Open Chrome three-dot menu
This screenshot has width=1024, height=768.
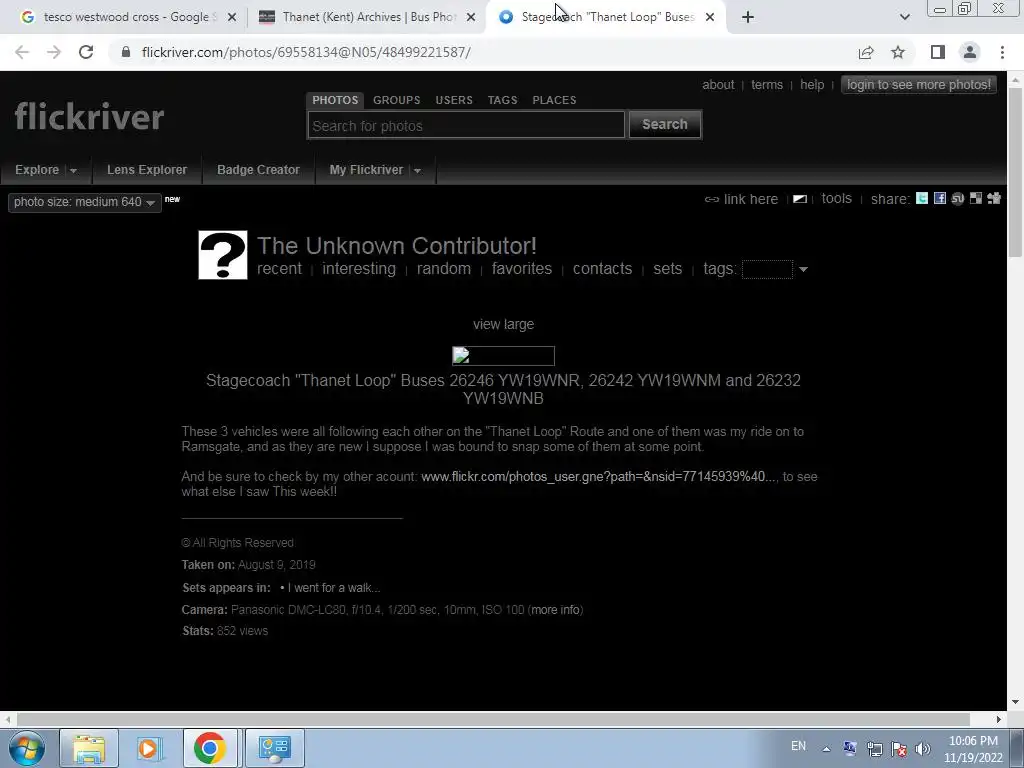[x=1002, y=52]
